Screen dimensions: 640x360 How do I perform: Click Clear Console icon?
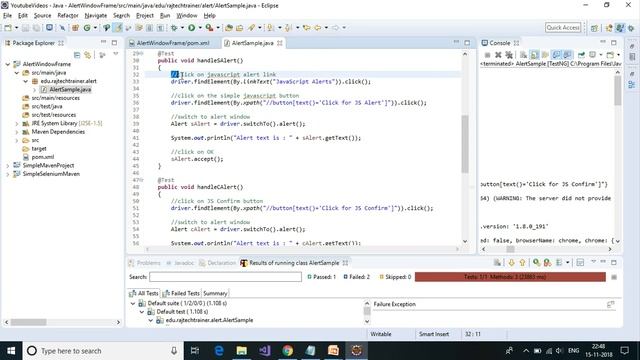pyautogui.click(x=523, y=55)
